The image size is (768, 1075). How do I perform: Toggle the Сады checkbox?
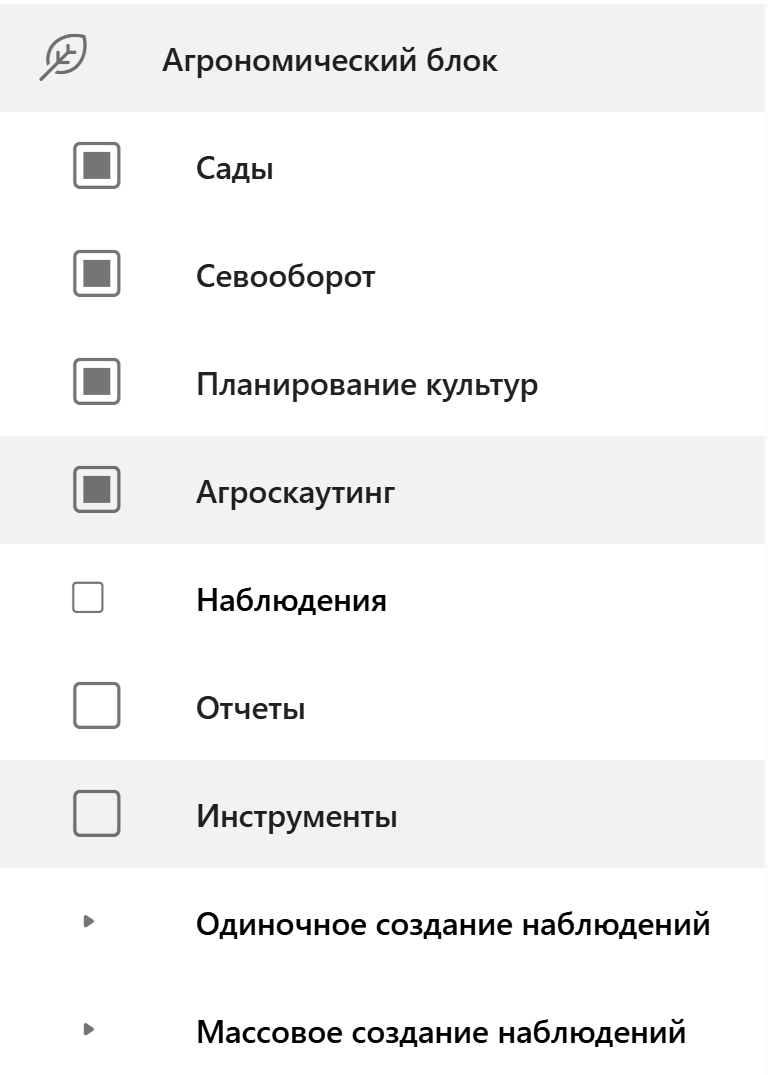(97, 166)
